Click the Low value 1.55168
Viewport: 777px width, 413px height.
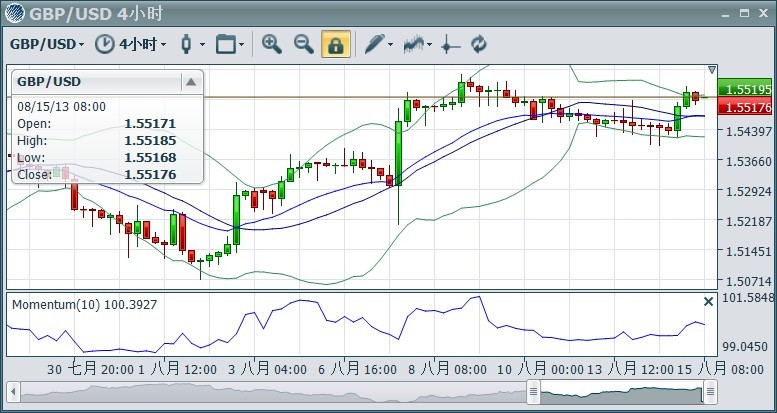coord(150,158)
